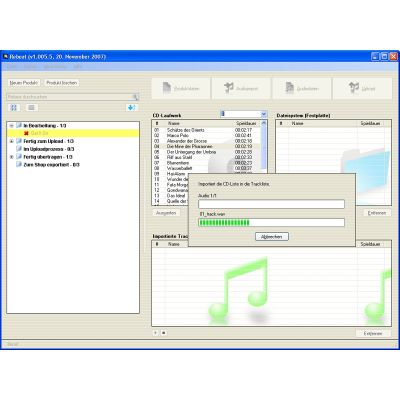Click the Releases durchsuchen search field
The image size is (400, 400).
click(x=70, y=97)
